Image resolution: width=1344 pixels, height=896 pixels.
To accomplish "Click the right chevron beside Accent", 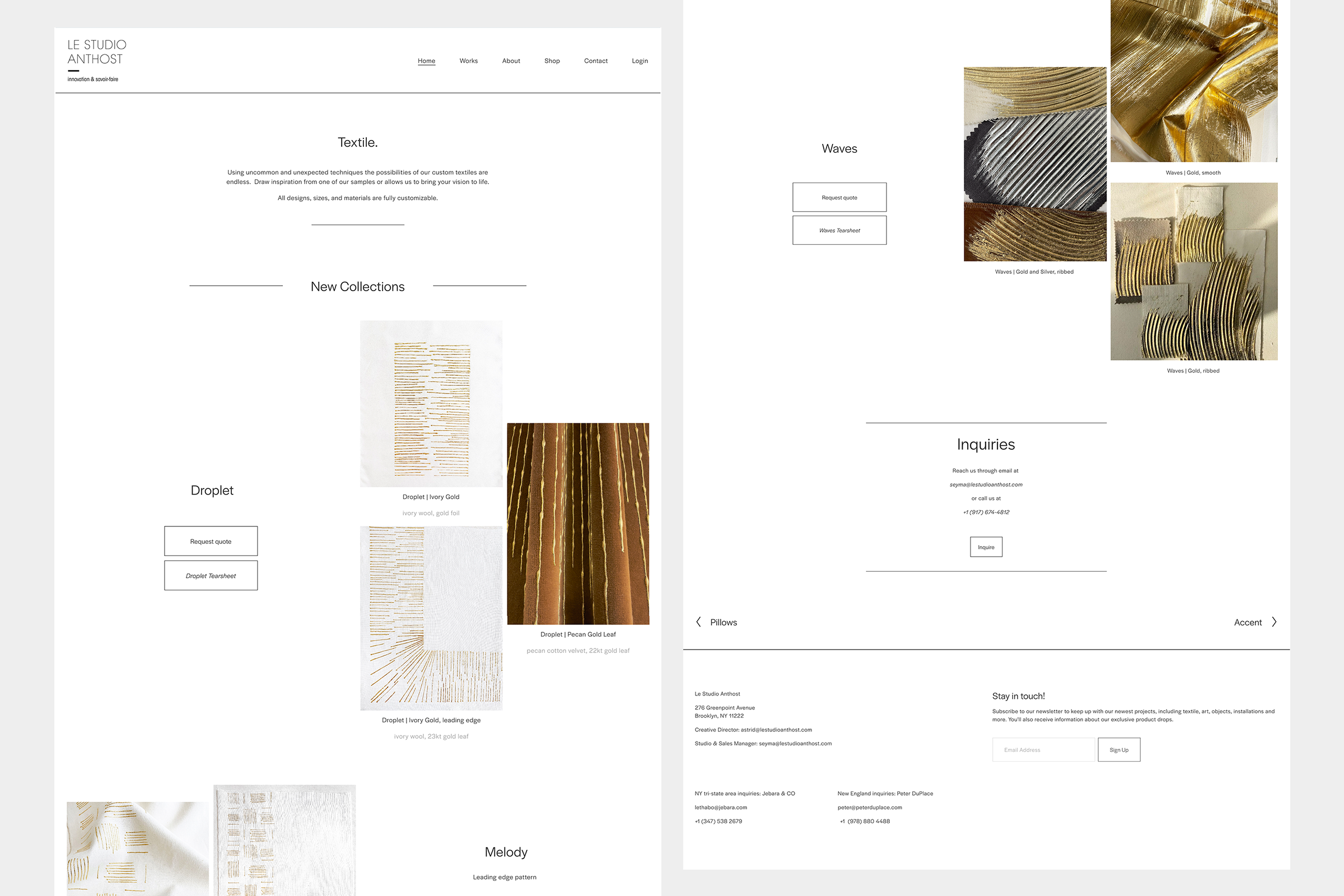I will 1273,622.
